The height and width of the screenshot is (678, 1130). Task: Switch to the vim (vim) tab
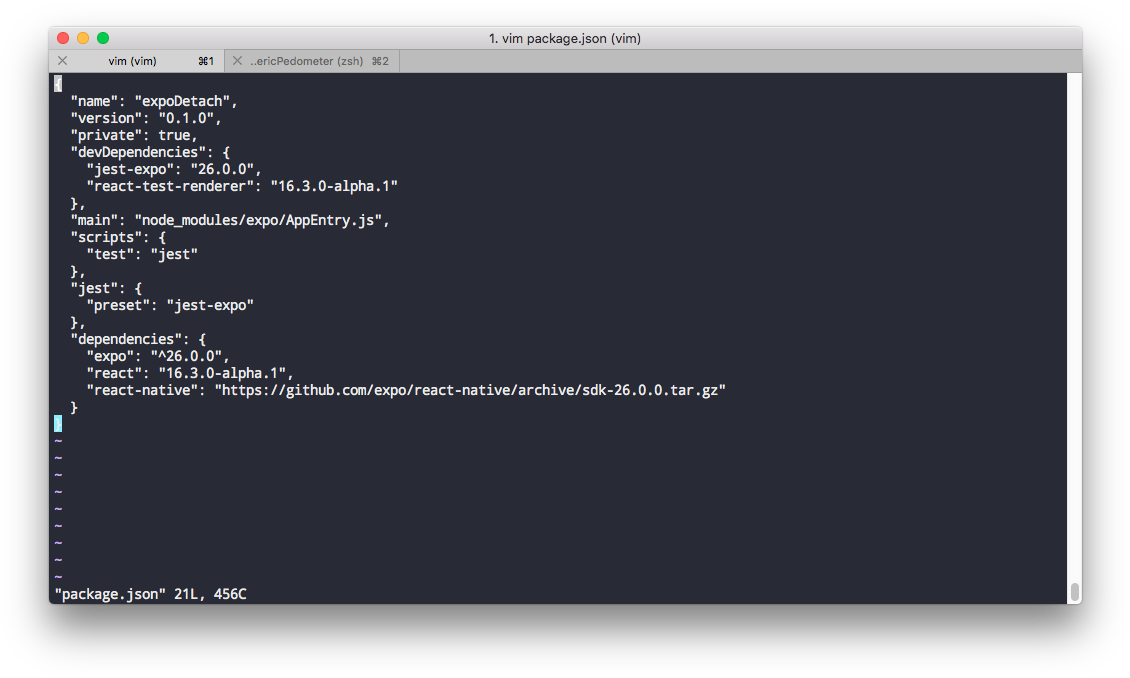click(133, 61)
